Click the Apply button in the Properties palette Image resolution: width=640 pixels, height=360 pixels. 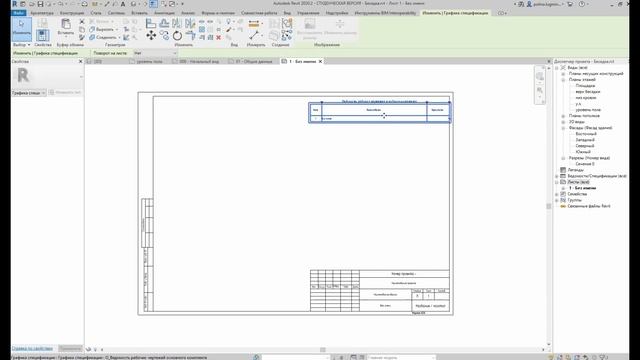click(70, 349)
